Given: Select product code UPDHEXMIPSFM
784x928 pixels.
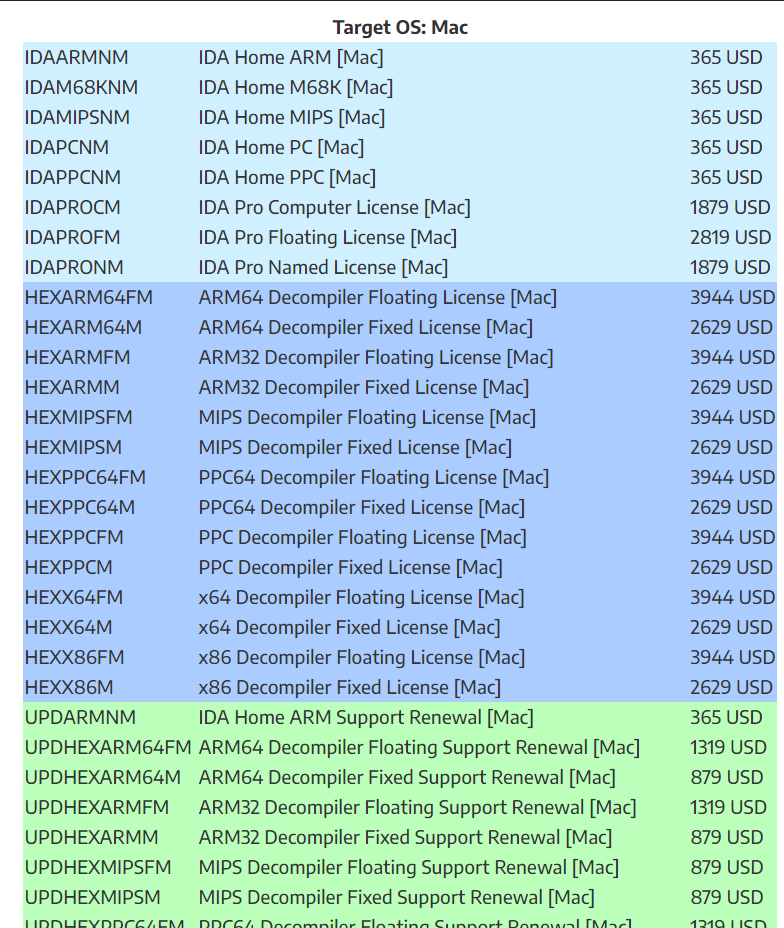Looking at the screenshot, I should (98, 867).
